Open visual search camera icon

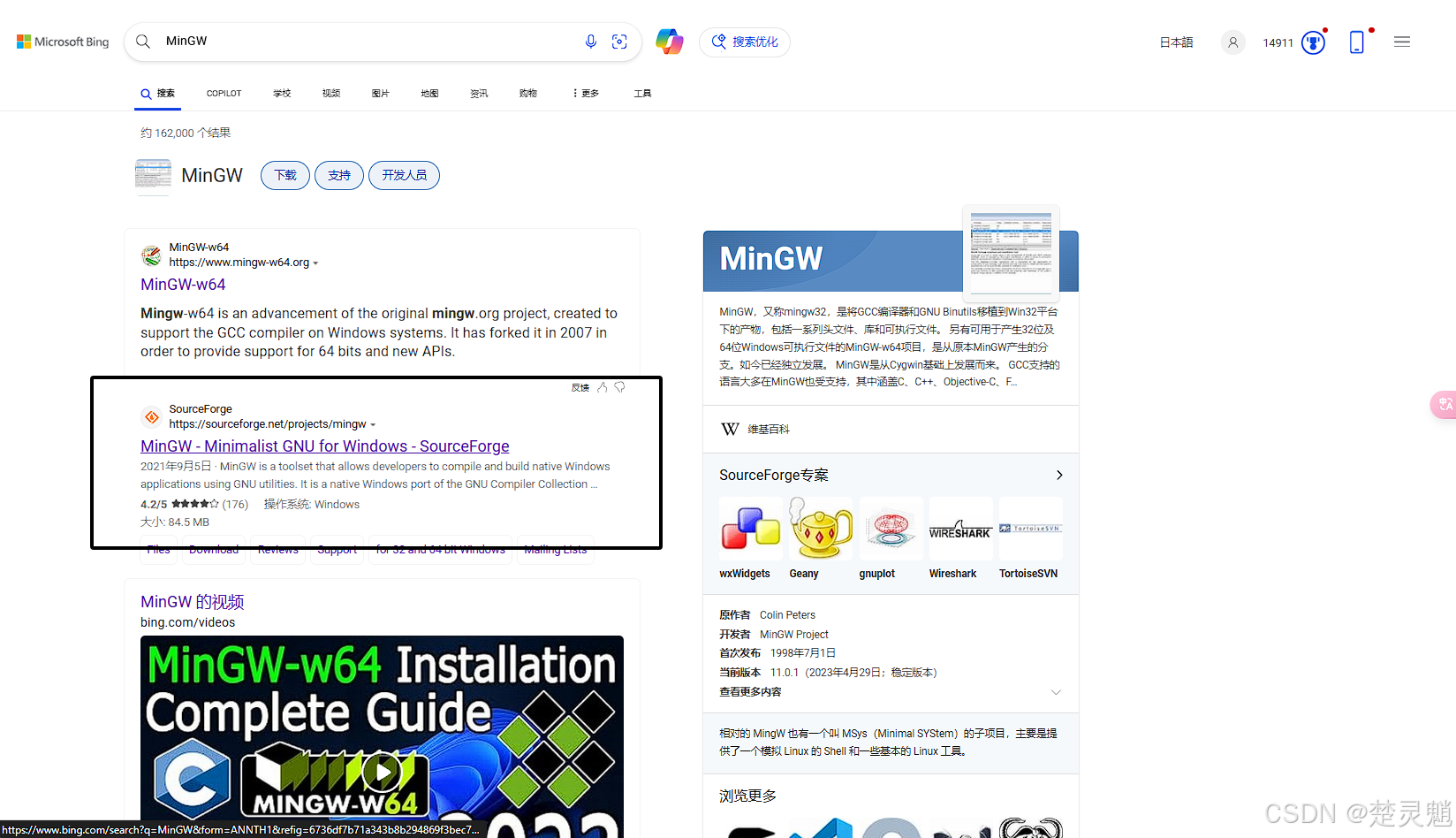(620, 42)
